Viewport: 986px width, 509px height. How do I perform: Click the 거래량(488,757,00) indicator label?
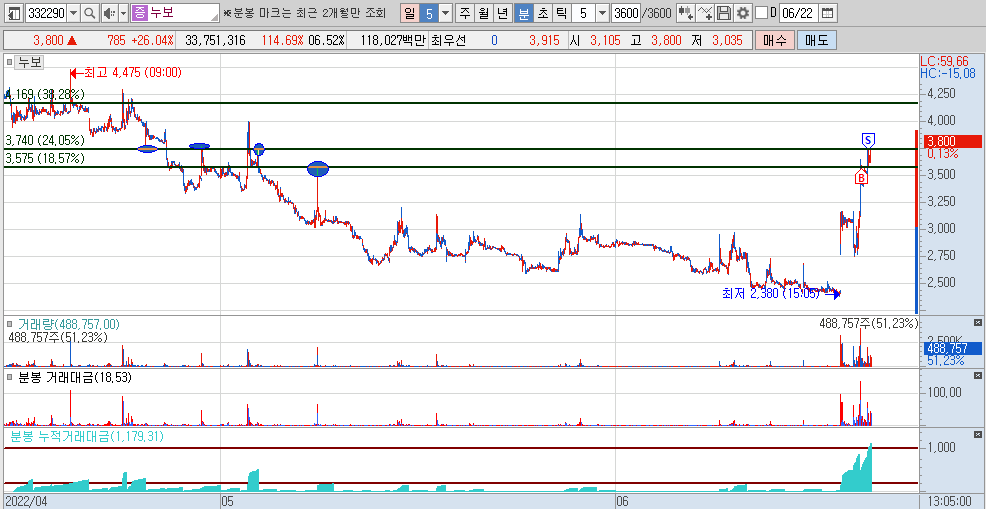(69, 324)
